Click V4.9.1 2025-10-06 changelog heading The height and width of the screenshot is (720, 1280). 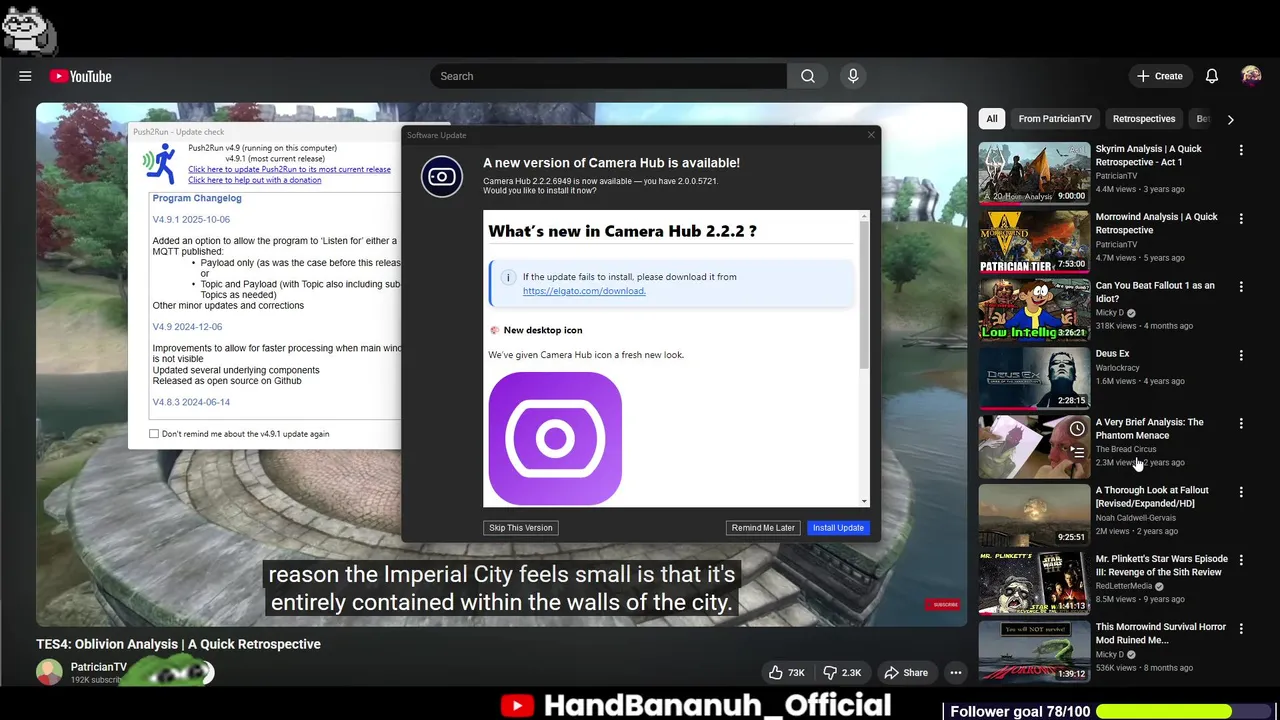coord(191,219)
